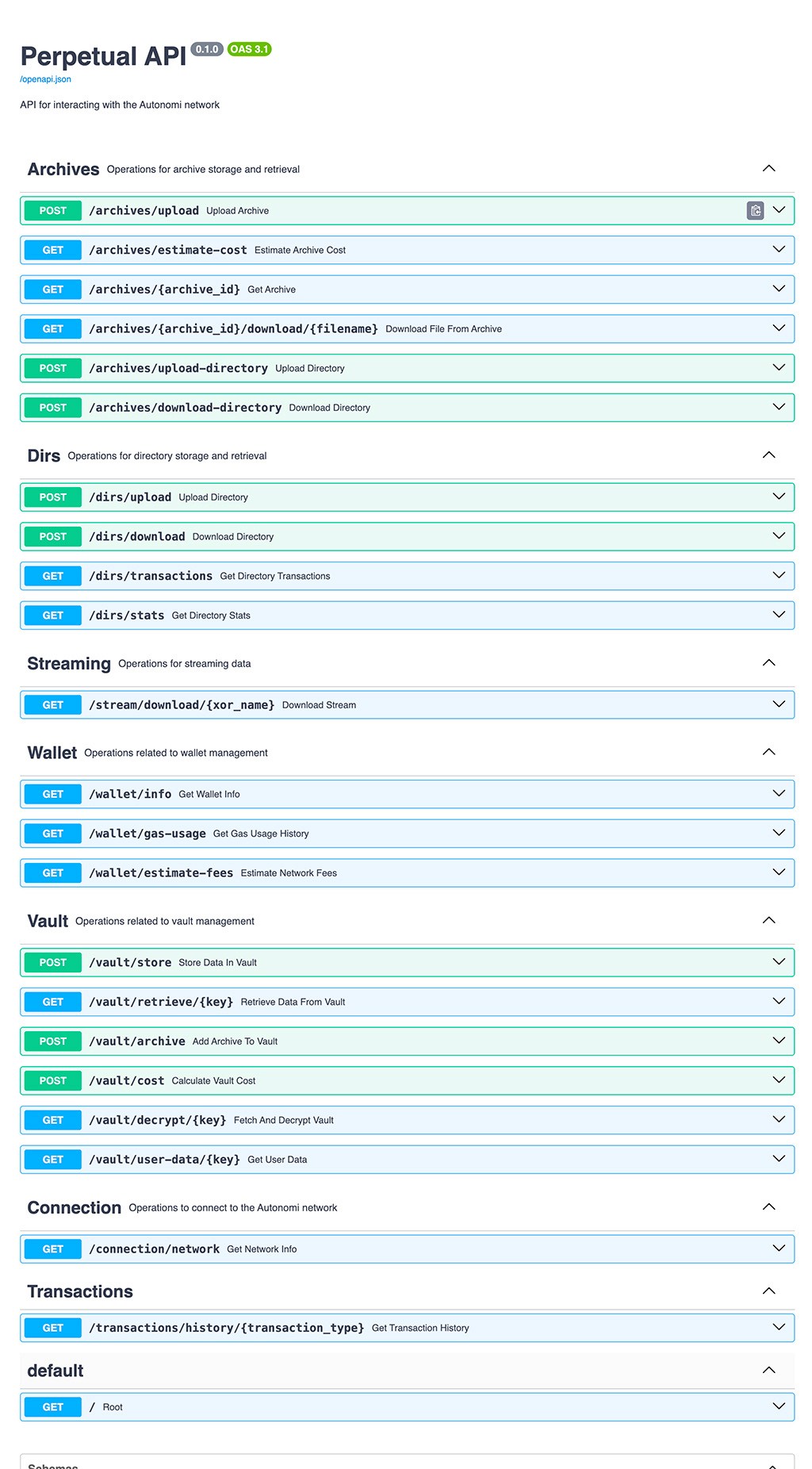This screenshot has height=1469, width=812.
Task: Open the Wallet tag heading
Action: pyautogui.click(x=52, y=753)
